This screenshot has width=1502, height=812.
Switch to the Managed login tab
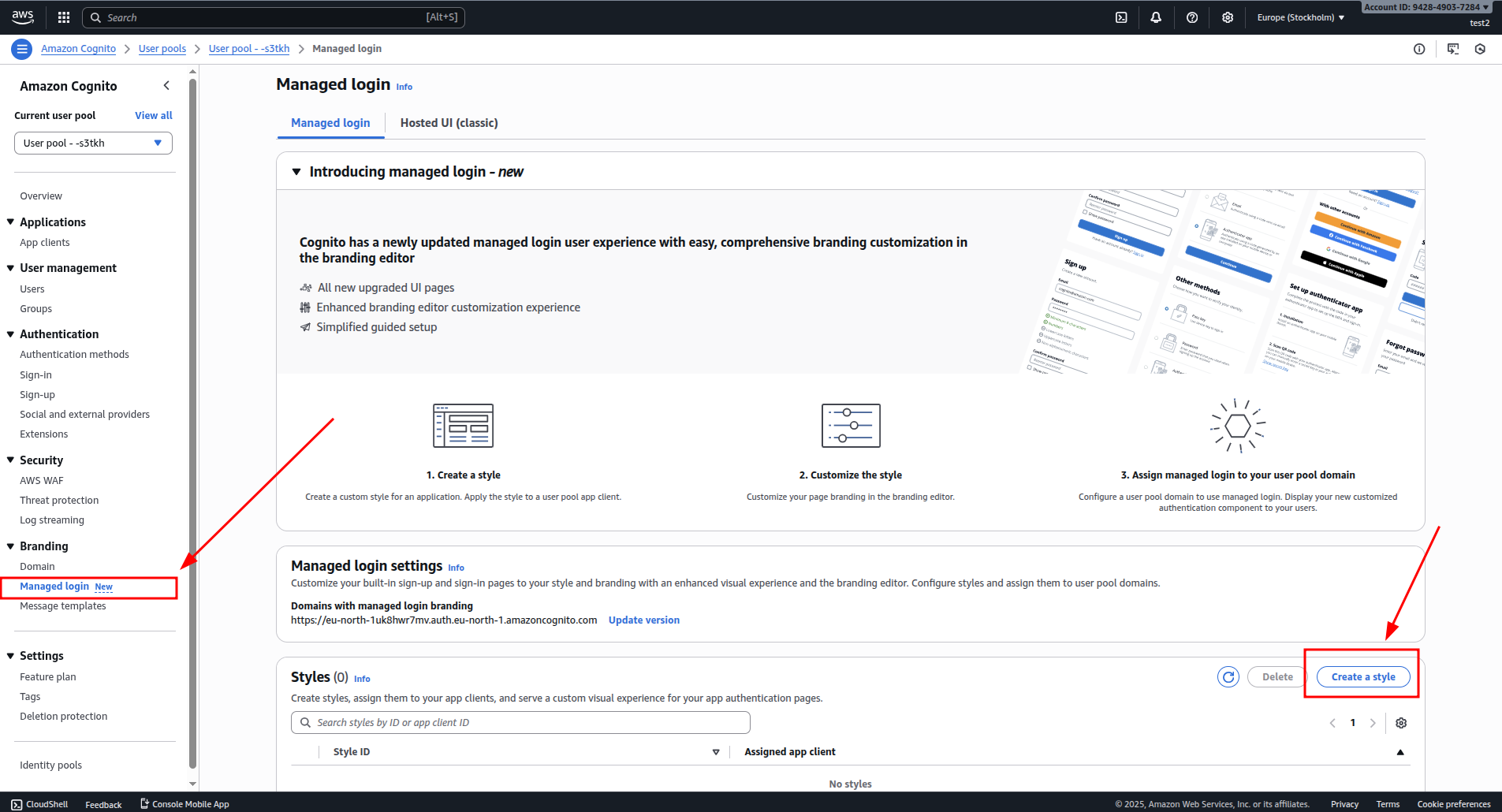click(330, 123)
